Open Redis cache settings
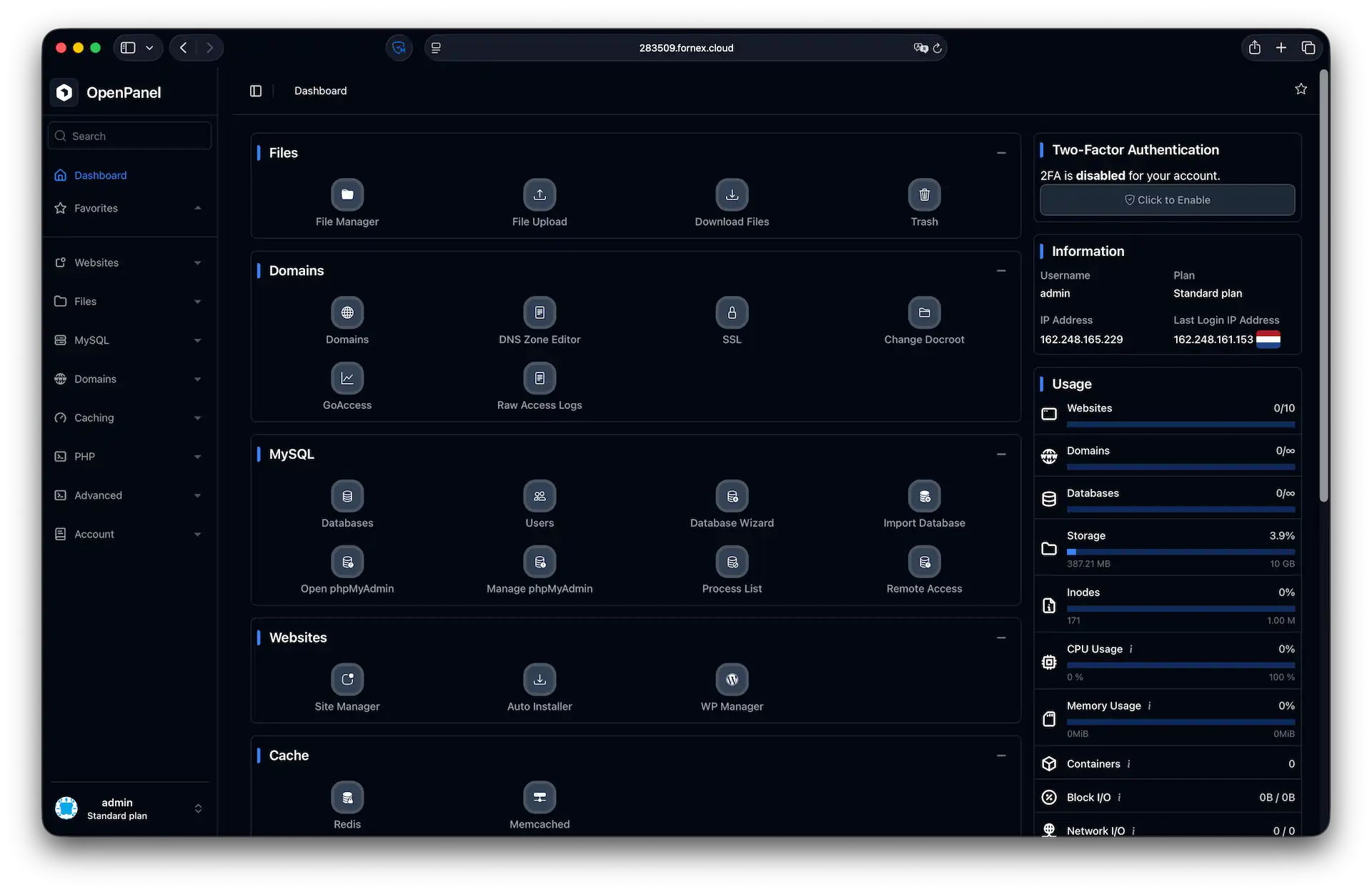Image resolution: width=1372 pixels, height=892 pixels. pos(347,797)
